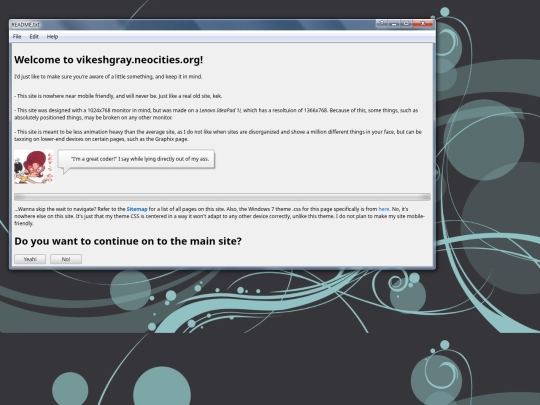
Task: Click the line about mobile friendly site
Action: pyautogui.click(x=118, y=96)
